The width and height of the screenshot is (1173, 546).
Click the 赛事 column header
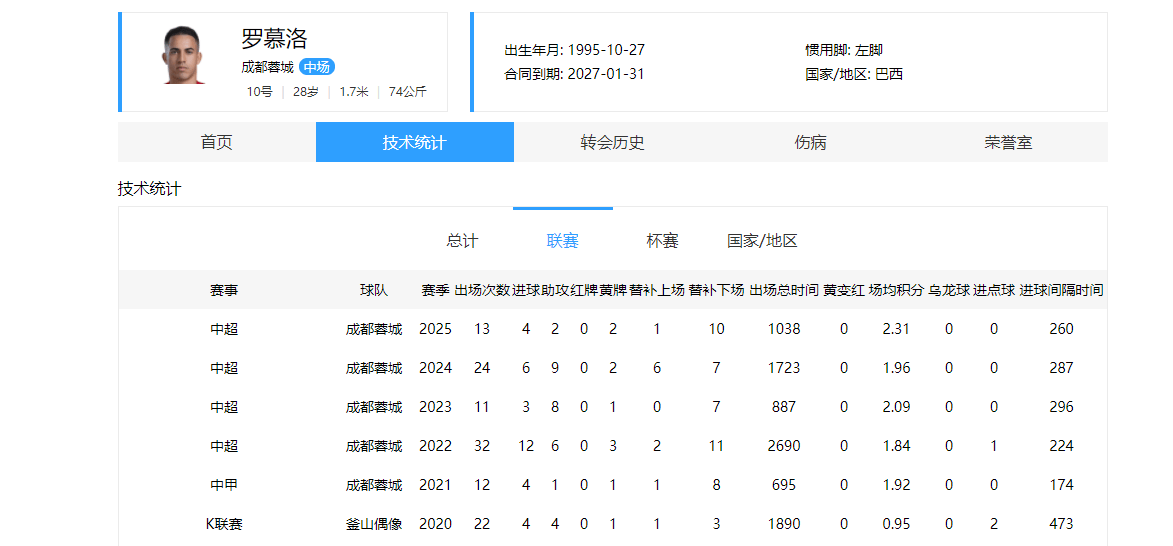coord(224,290)
